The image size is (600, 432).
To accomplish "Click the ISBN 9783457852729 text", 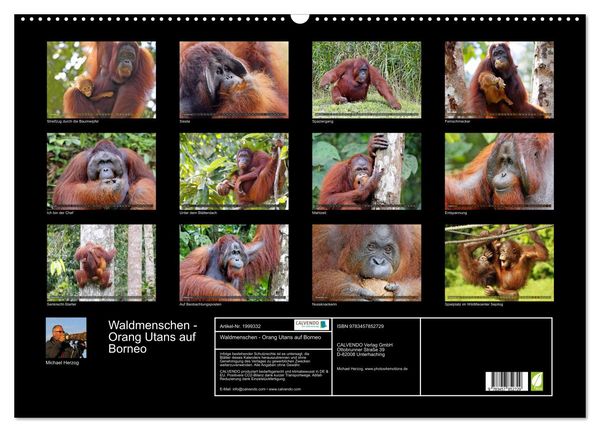I will coord(360,326).
